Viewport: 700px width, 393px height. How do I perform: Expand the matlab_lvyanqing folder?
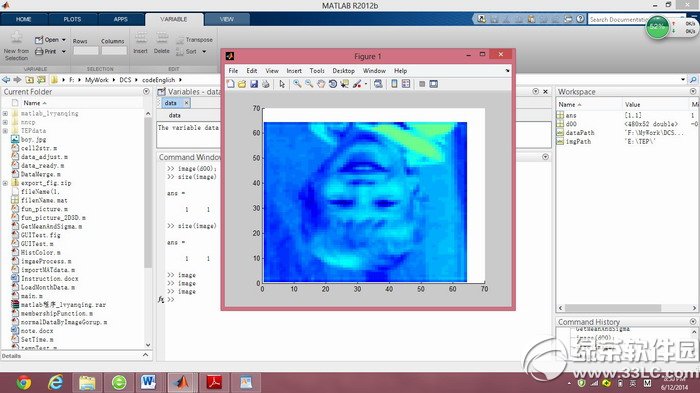[5, 113]
